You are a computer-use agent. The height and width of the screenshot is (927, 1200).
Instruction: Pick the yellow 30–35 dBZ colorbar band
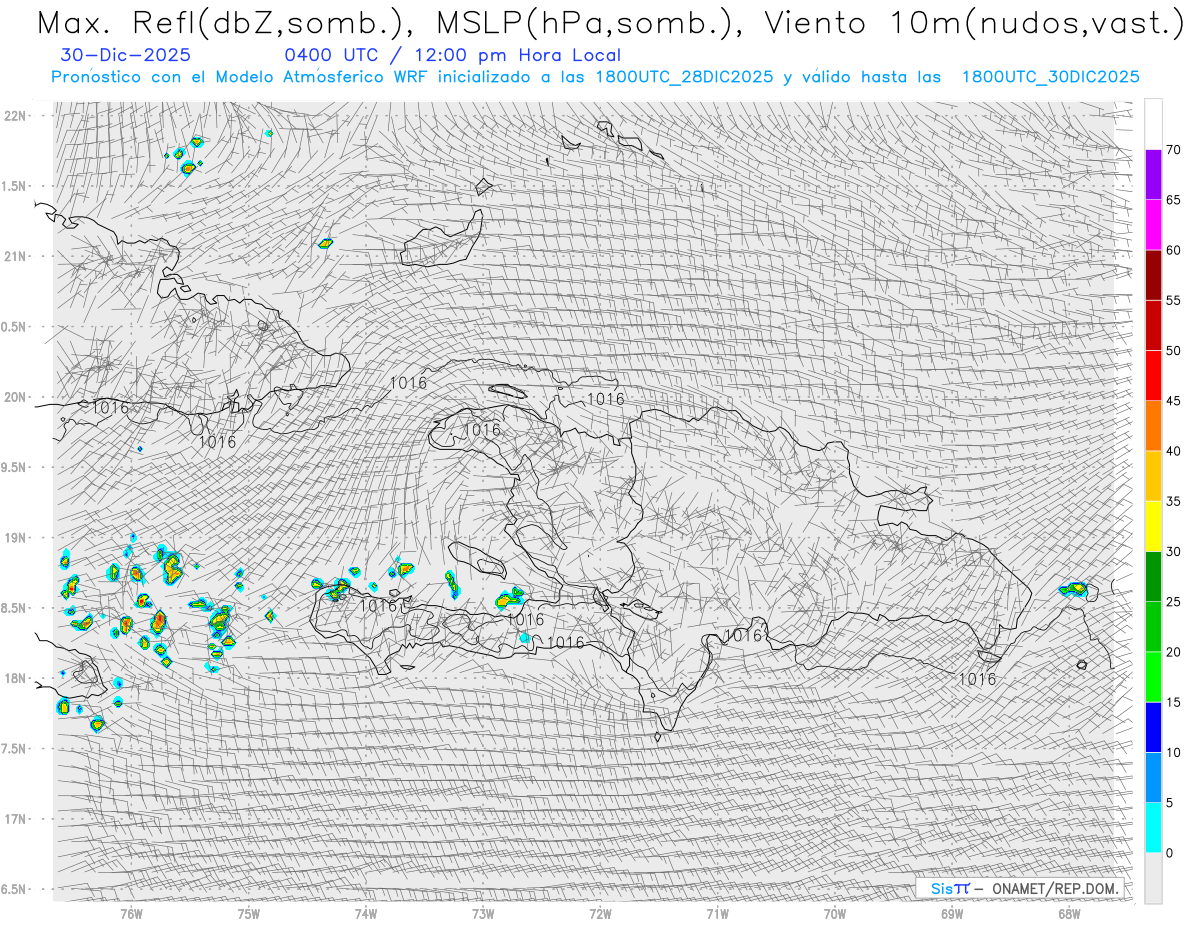[1153, 526]
